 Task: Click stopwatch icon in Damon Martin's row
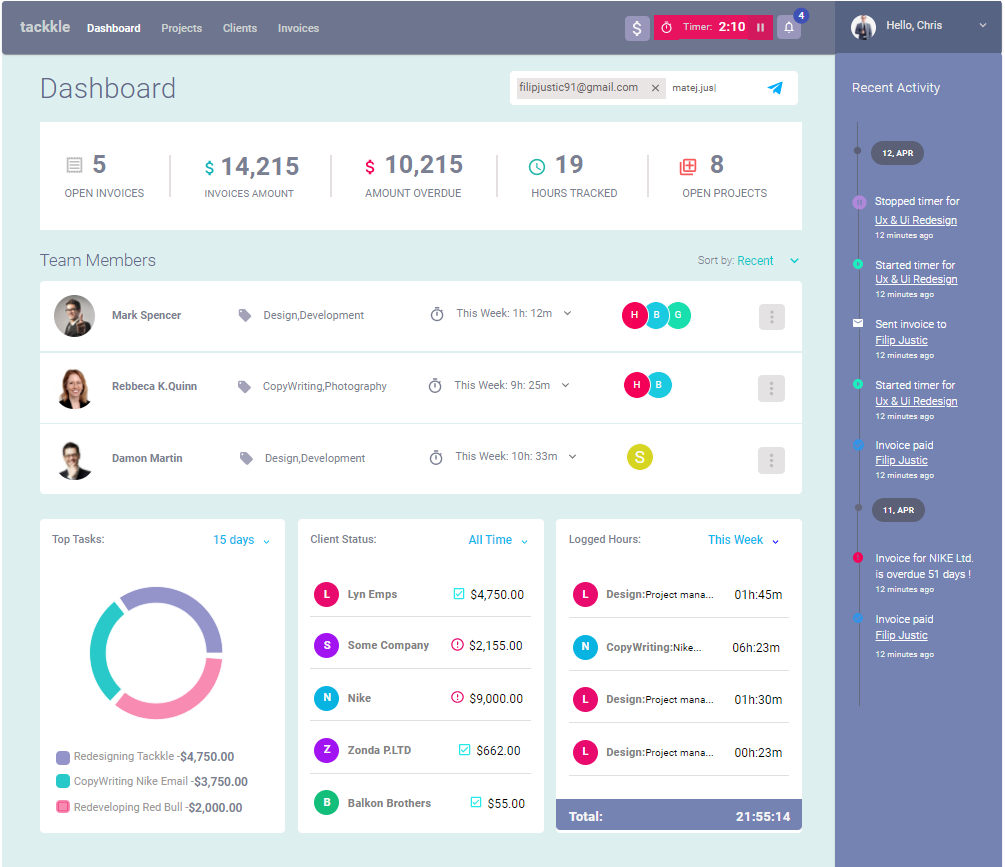coord(436,457)
